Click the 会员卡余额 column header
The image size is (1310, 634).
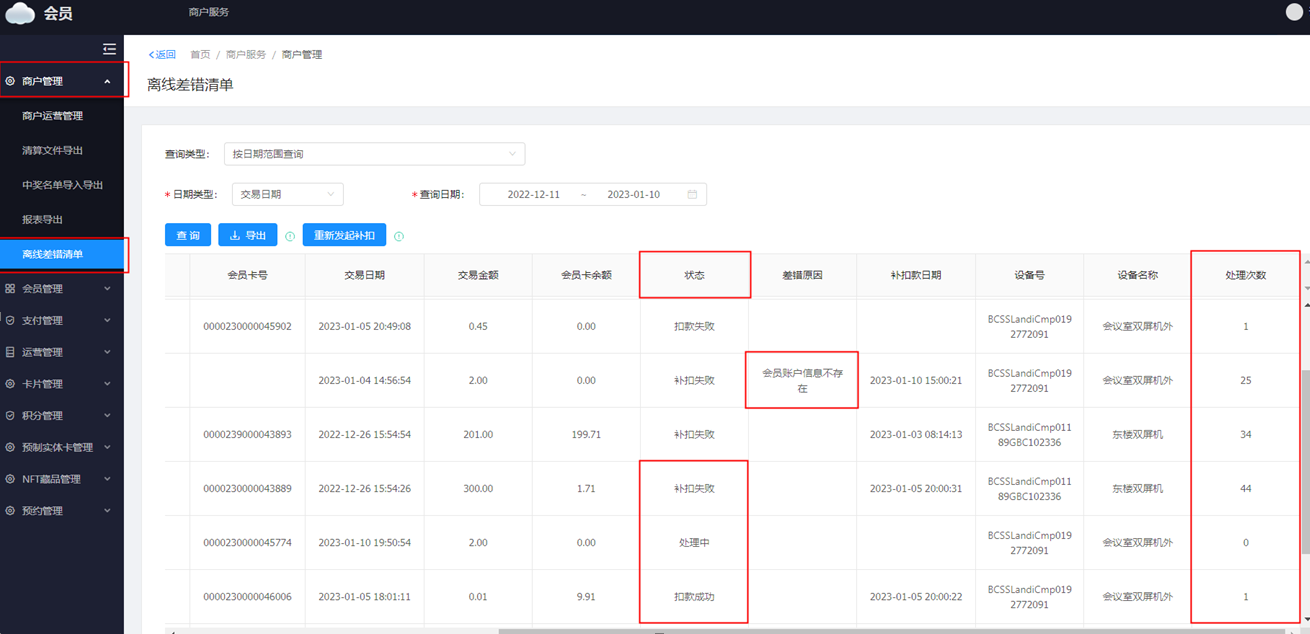pyautogui.click(x=586, y=275)
